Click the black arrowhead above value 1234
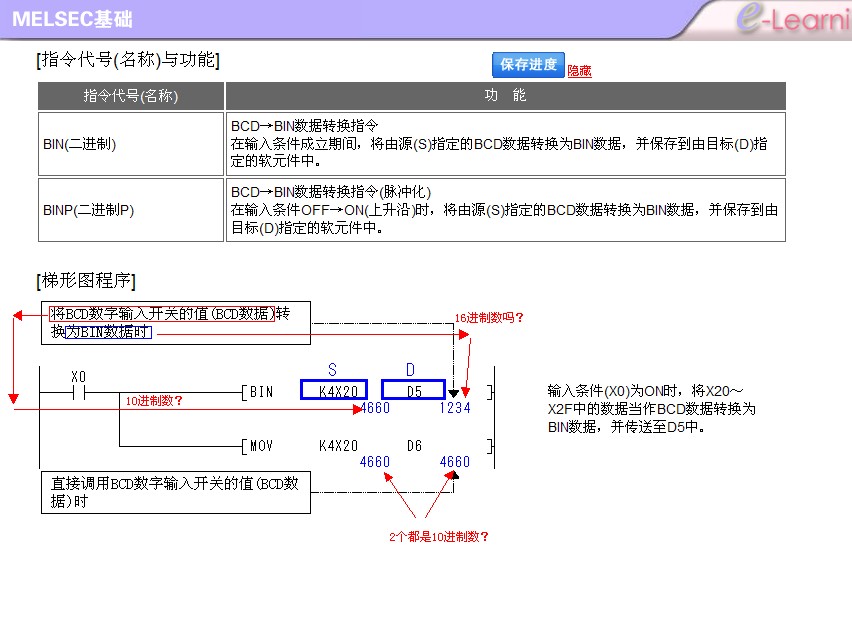852x644 pixels. pyautogui.click(x=455, y=393)
